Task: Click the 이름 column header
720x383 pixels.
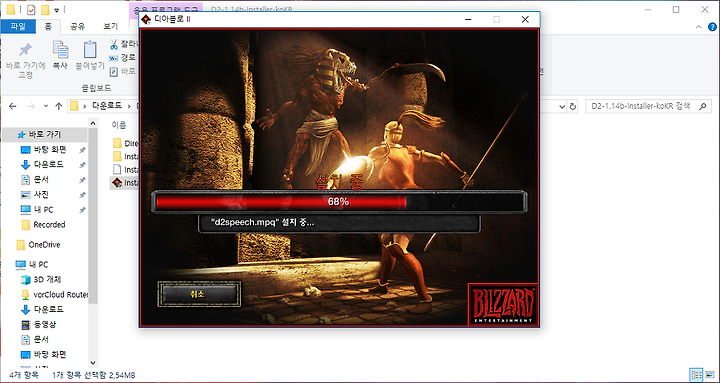Action: coord(119,124)
